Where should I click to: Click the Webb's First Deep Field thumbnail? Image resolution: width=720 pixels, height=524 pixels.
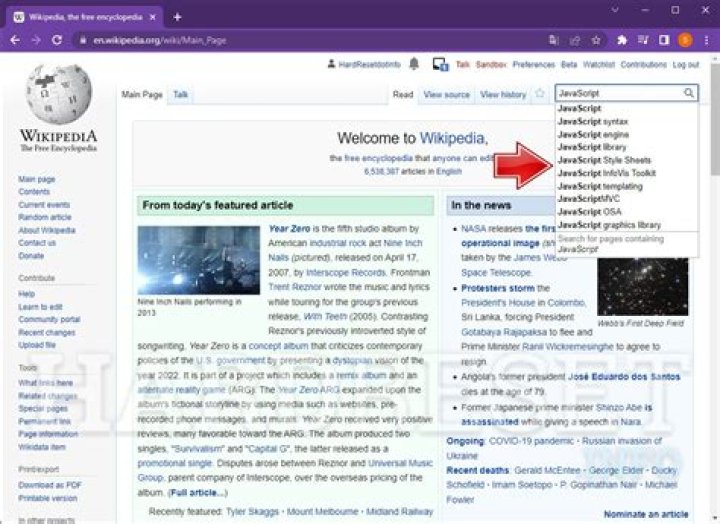[x=643, y=286]
